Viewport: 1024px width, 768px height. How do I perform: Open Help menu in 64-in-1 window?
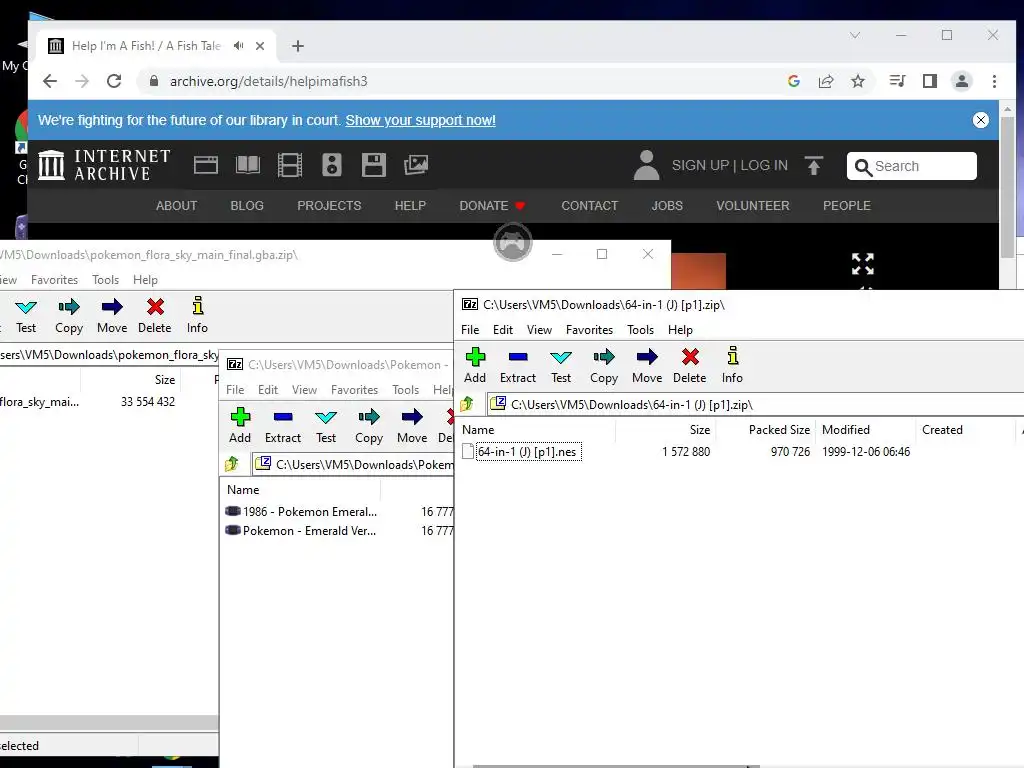[x=680, y=330]
